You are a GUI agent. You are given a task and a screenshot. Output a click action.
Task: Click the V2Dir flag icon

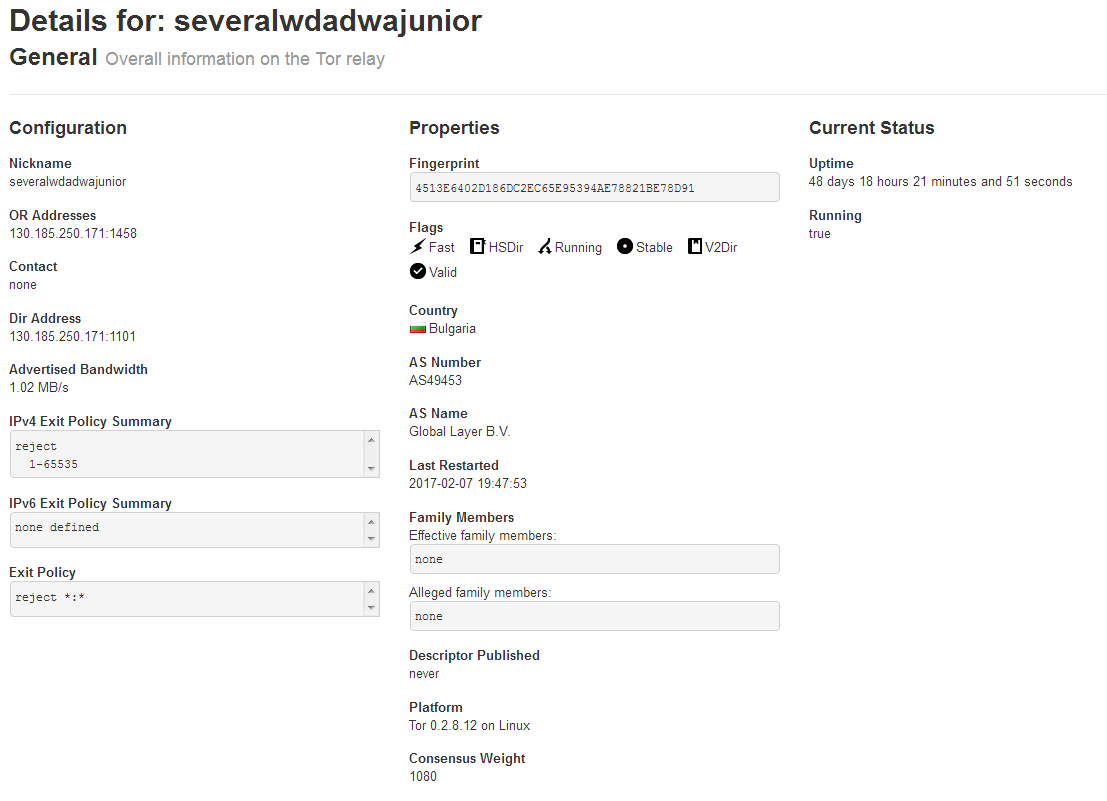695,247
